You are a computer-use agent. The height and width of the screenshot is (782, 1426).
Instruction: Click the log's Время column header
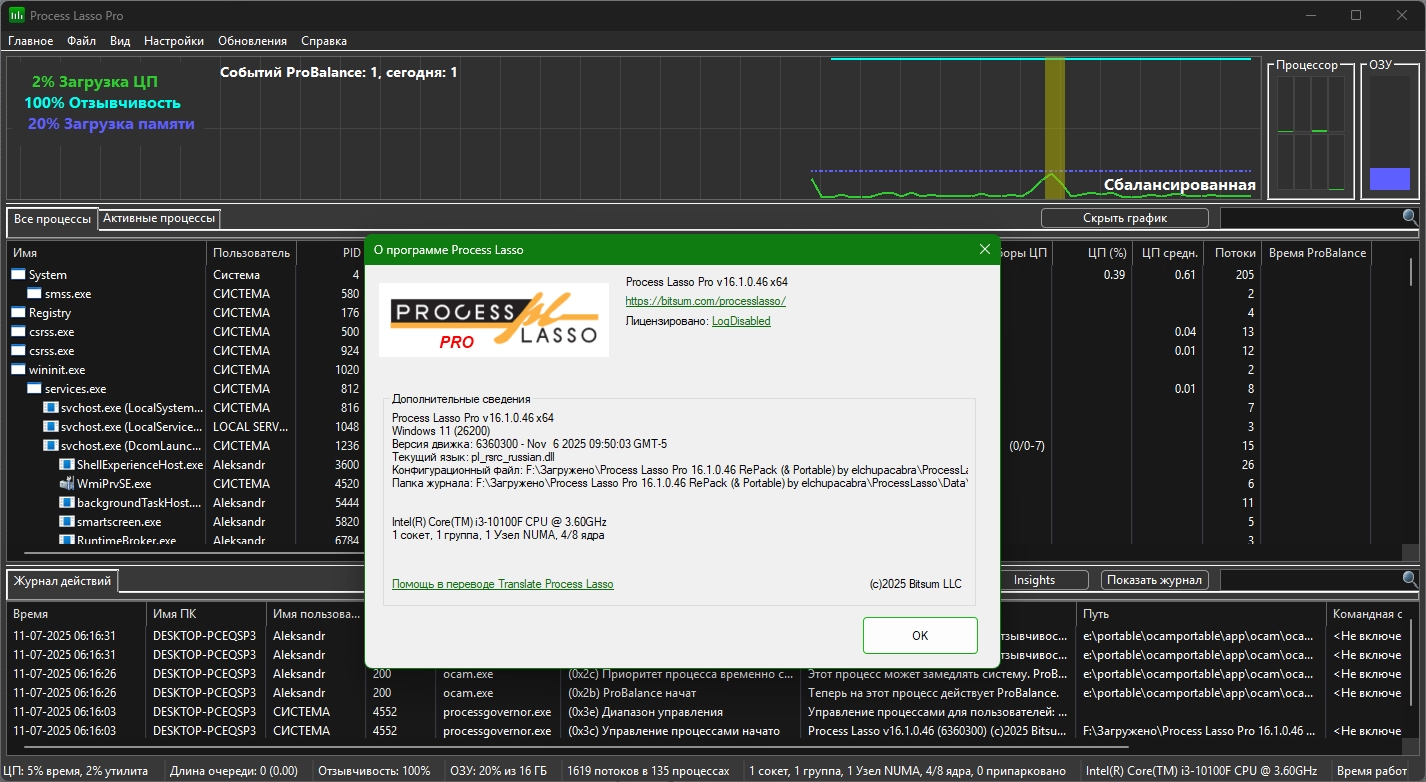pyautogui.click(x=77, y=614)
